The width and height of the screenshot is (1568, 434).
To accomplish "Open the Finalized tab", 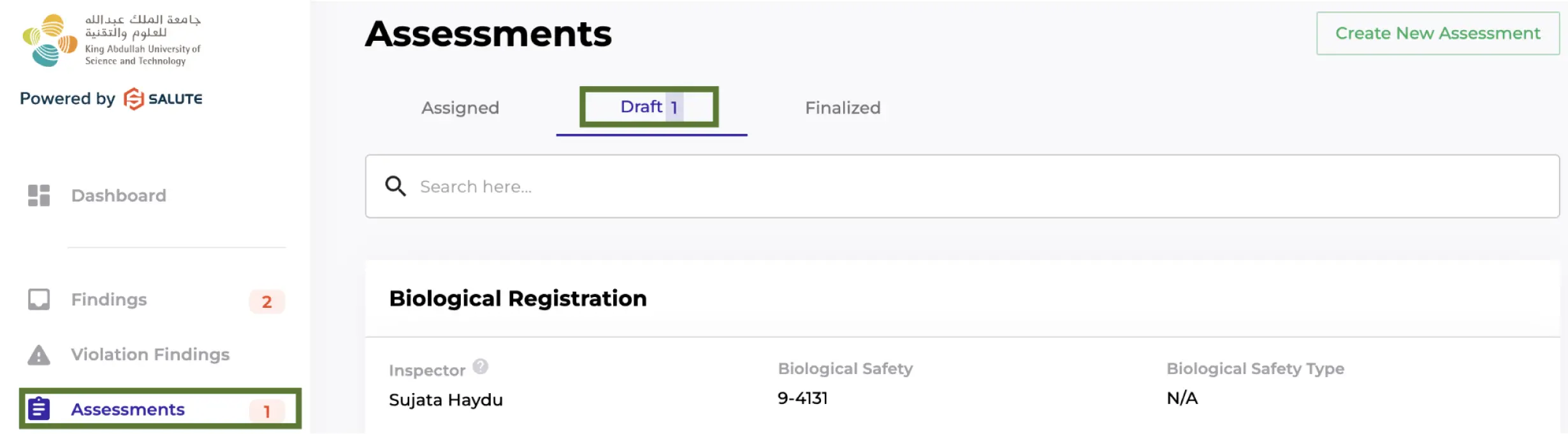I will coord(842,108).
